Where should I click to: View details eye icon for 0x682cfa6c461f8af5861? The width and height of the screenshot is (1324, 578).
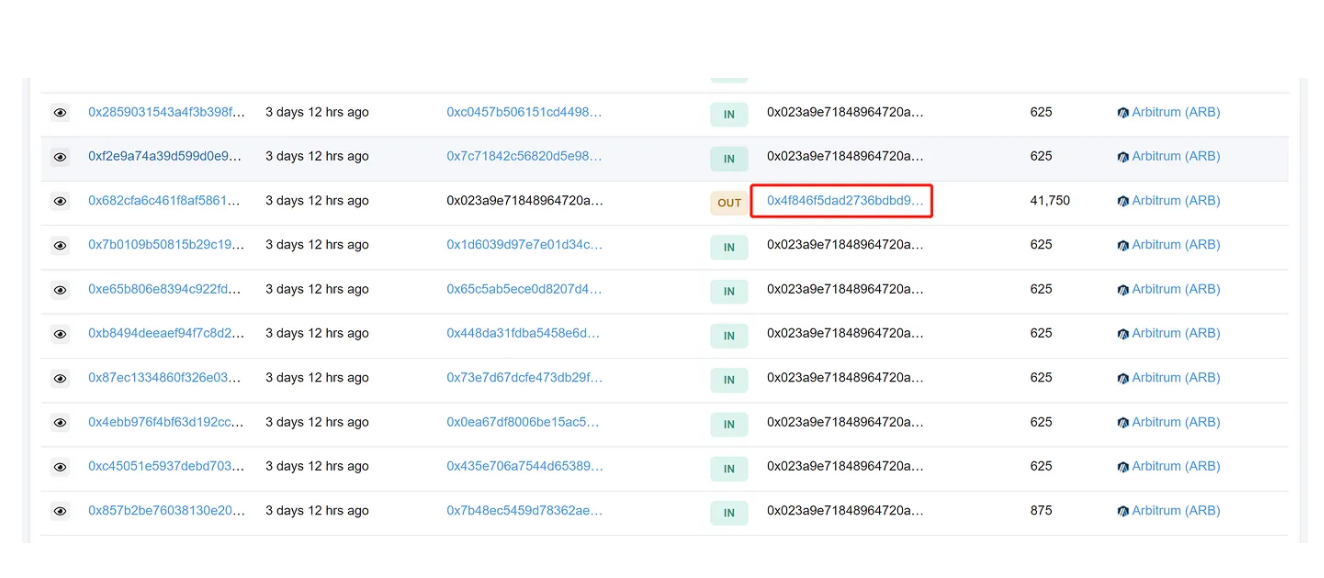[60, 201]
